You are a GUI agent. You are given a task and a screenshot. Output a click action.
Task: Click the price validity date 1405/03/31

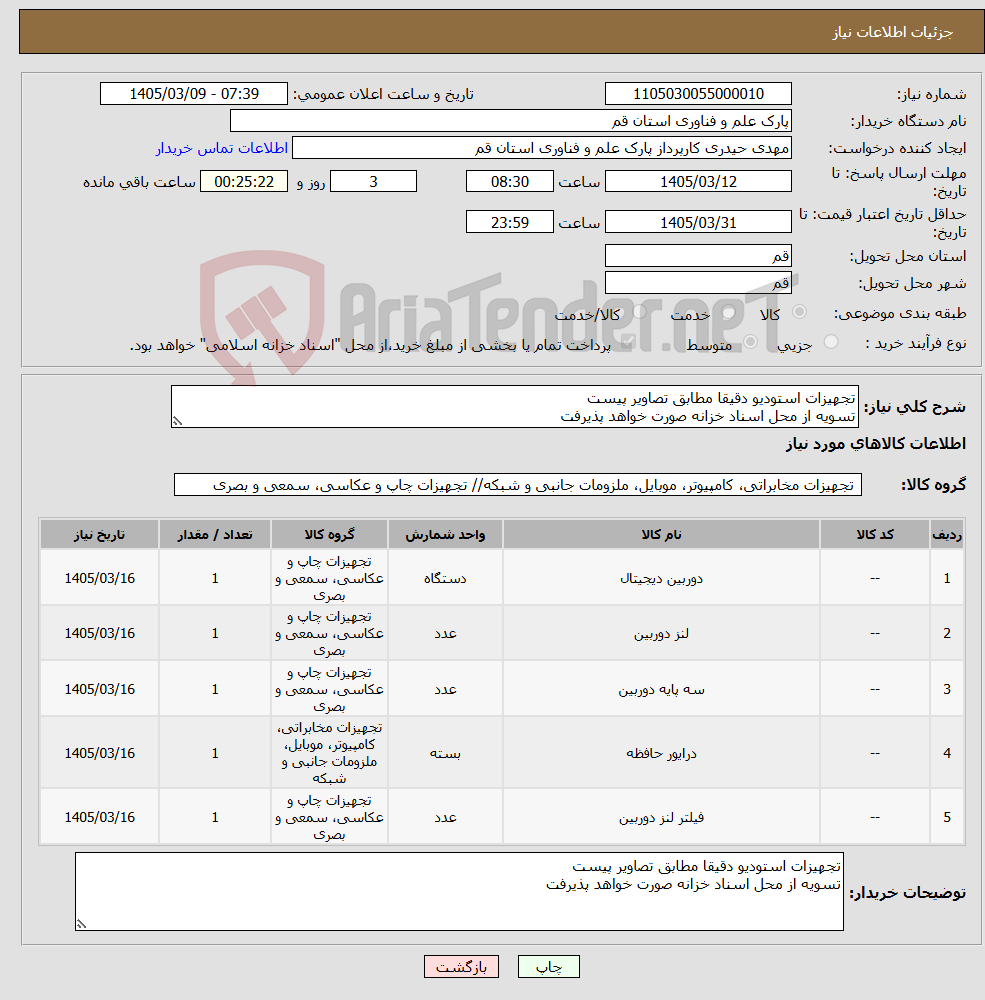[x=698, y=223]
